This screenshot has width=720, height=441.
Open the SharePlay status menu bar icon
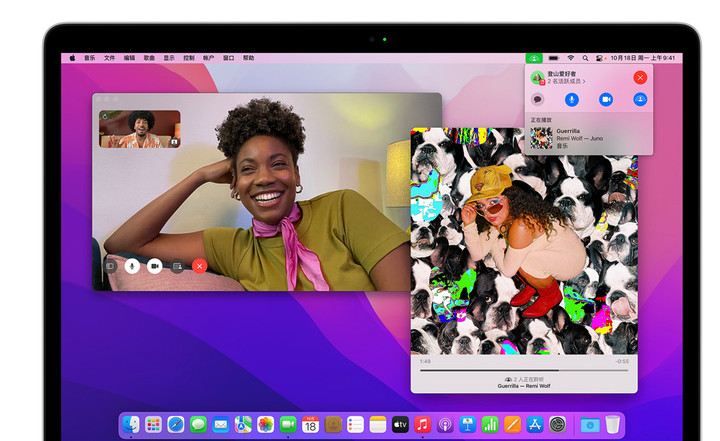click(536, 58)
